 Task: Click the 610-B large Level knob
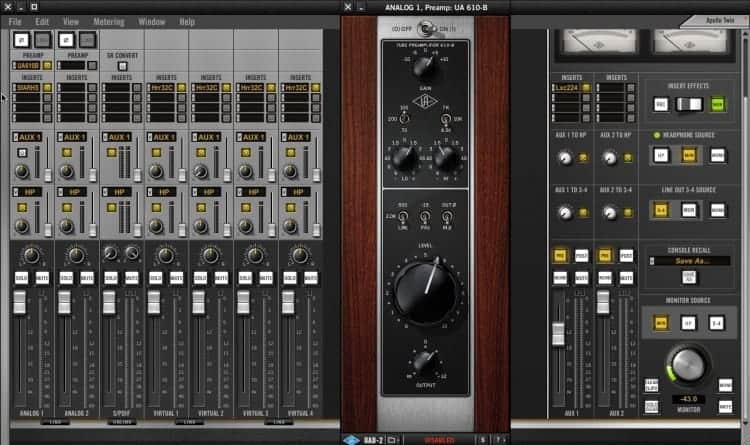click(x=425, y=291)
